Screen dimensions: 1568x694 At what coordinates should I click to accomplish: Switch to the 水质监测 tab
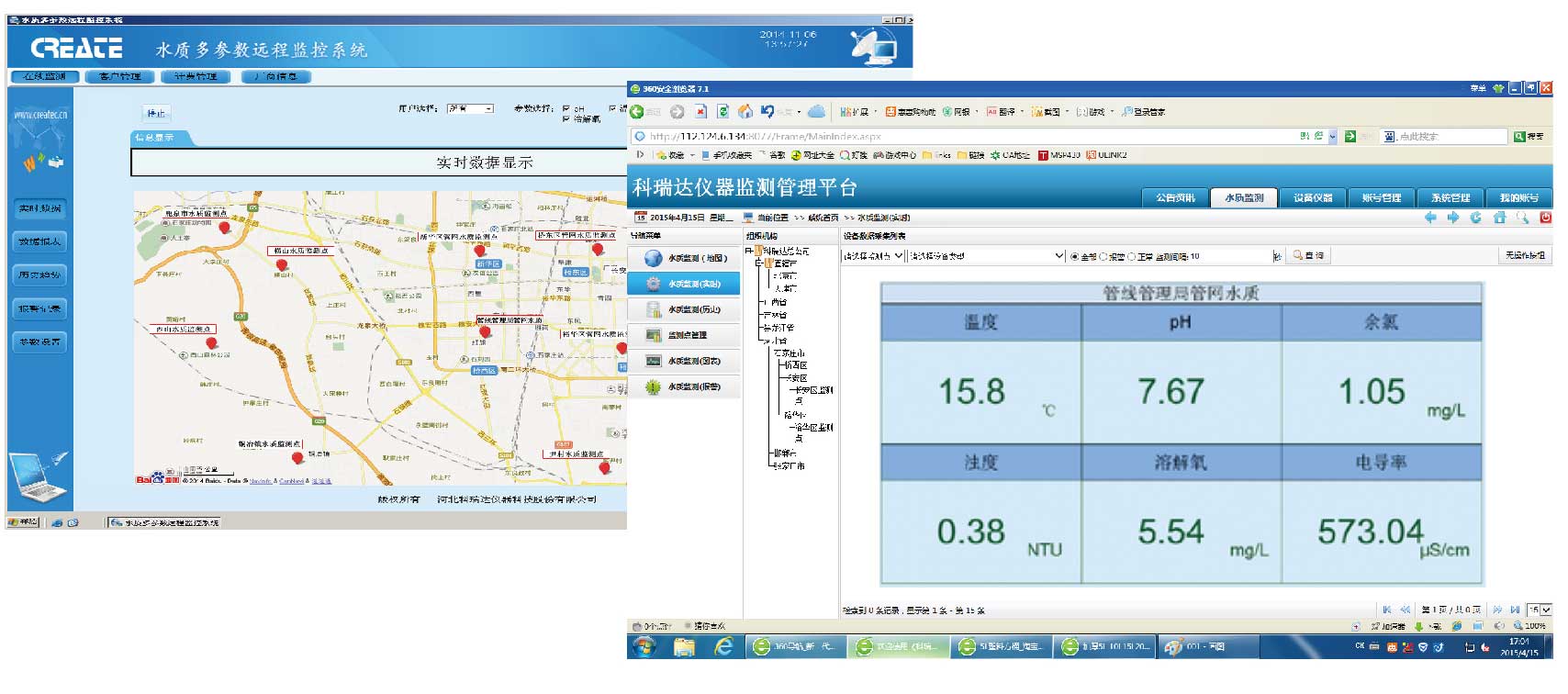tap(1244, 197)
